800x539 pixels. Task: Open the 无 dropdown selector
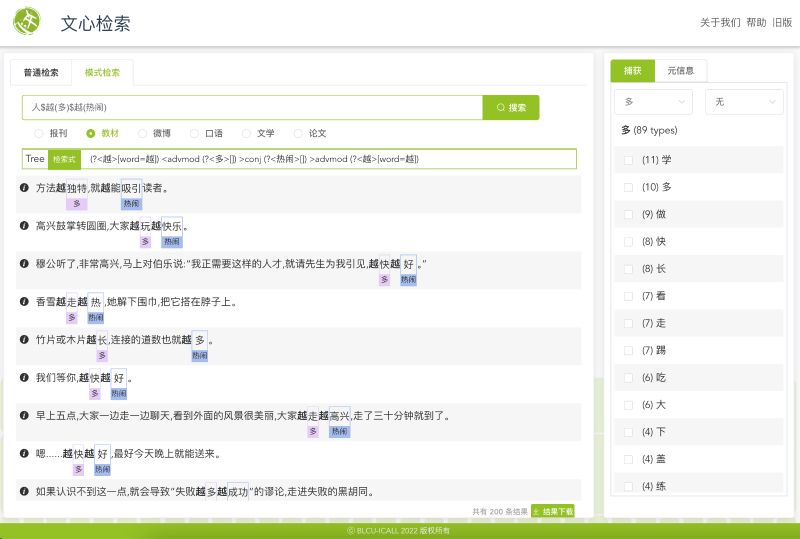pyautogui.click(x=745, y=102)
